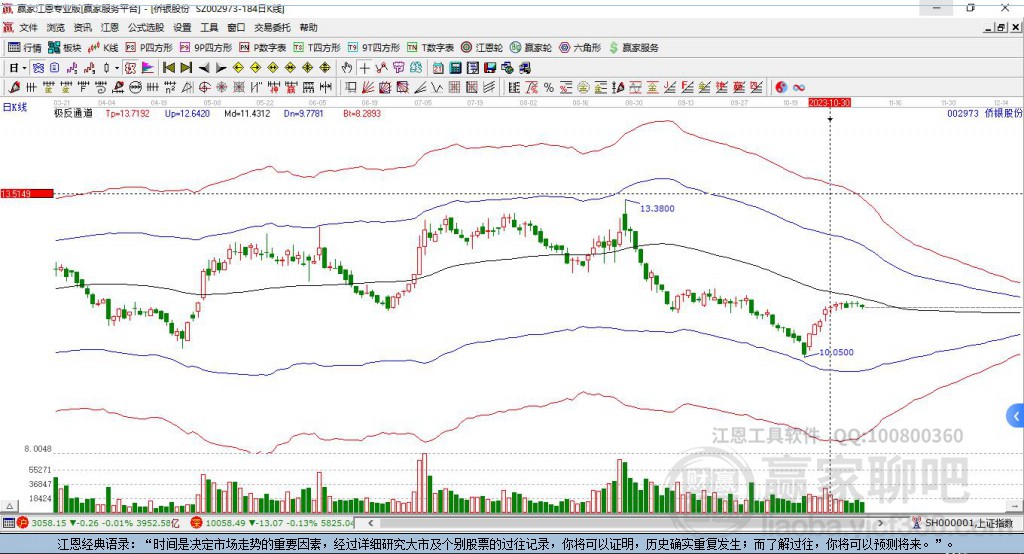1024x554 pixels.
Task: Open the 行情 market quotes view
Action: coord(25,48)
